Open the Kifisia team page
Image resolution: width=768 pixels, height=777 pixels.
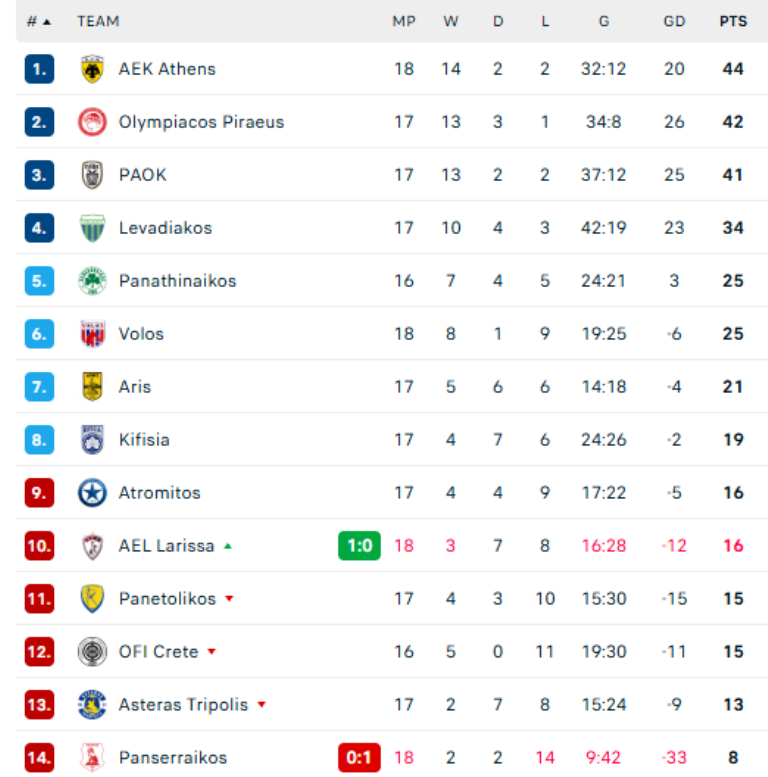[x=144, y=440]
